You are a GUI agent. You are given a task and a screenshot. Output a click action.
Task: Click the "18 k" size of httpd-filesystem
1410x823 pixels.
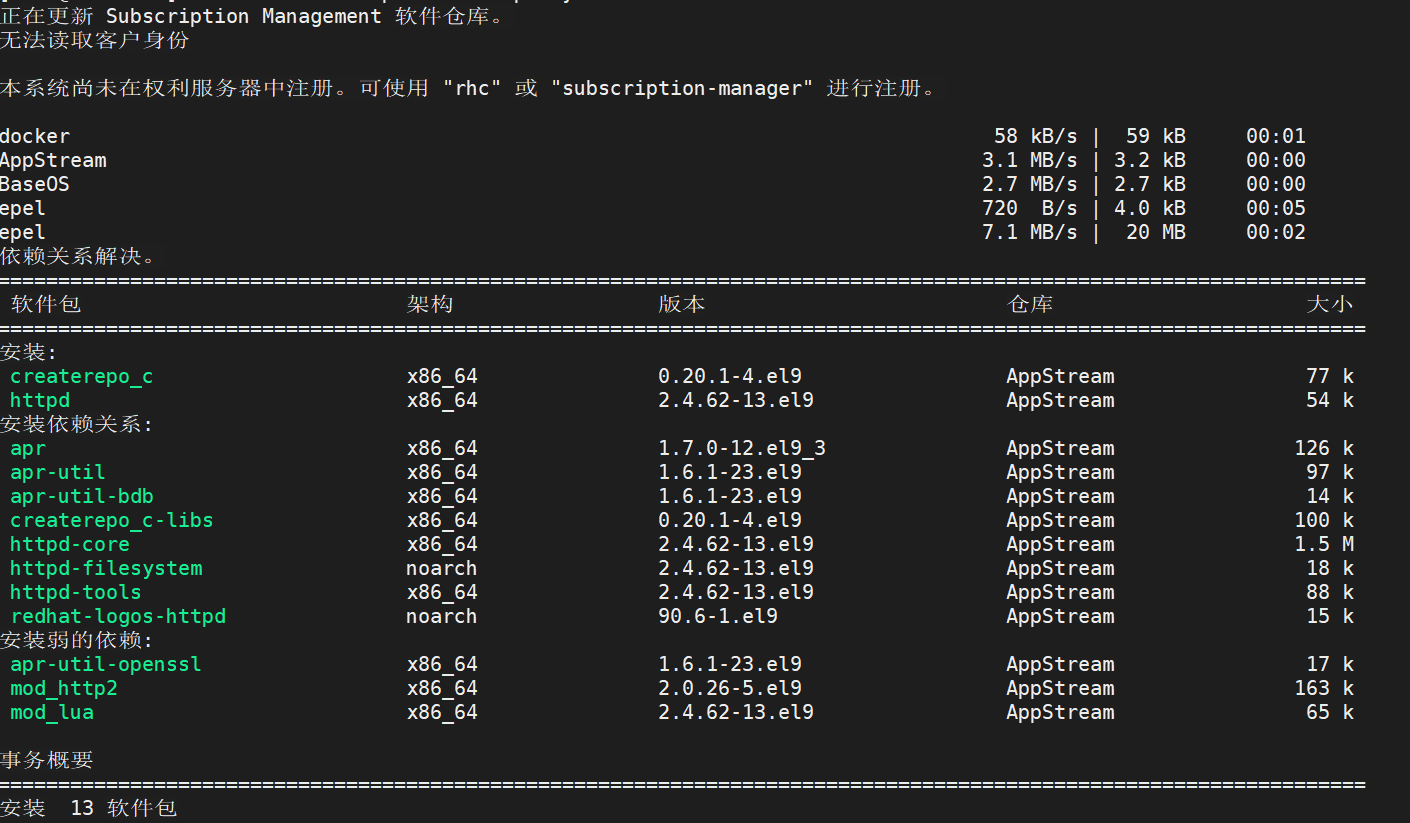1330,569
